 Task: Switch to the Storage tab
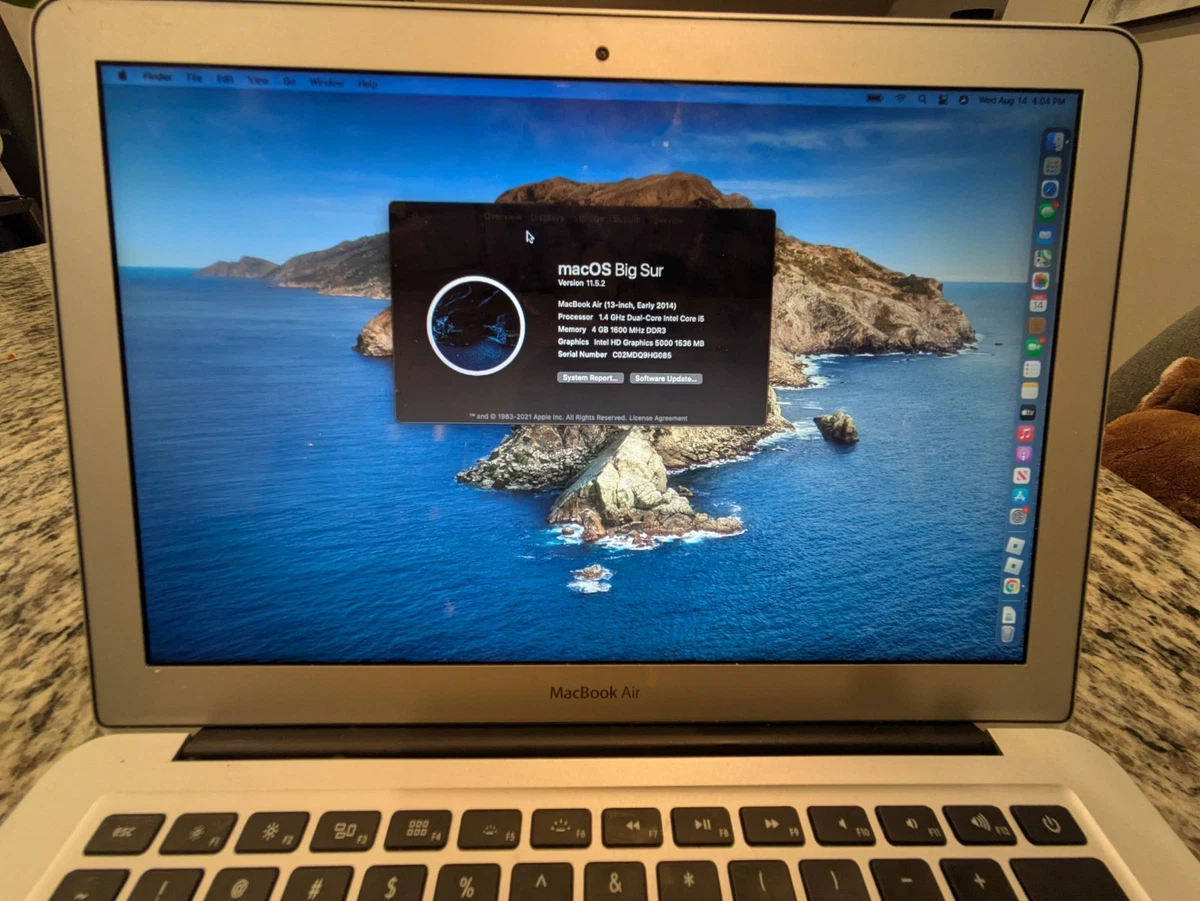click(589, 218)
